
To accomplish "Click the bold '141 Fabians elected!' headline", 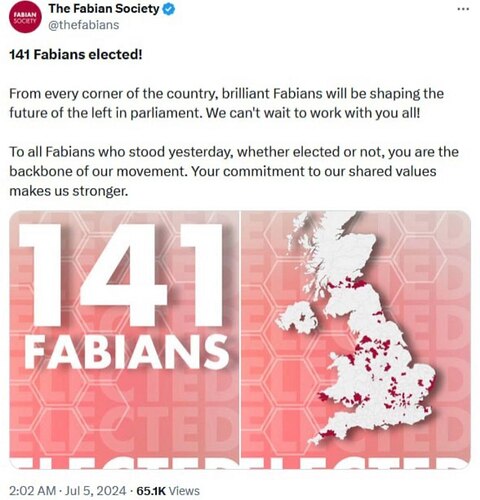I will [76, 54].
